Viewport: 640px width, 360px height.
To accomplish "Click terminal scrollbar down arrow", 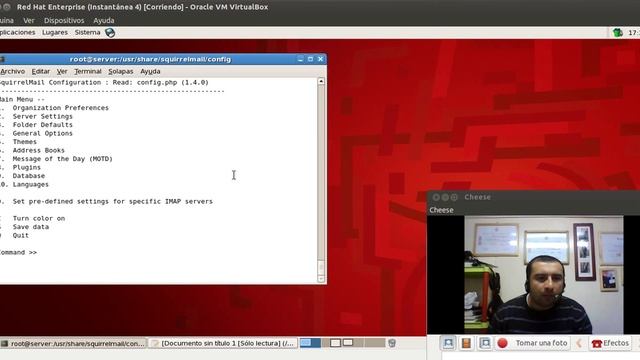I will (x=321, y=279).
